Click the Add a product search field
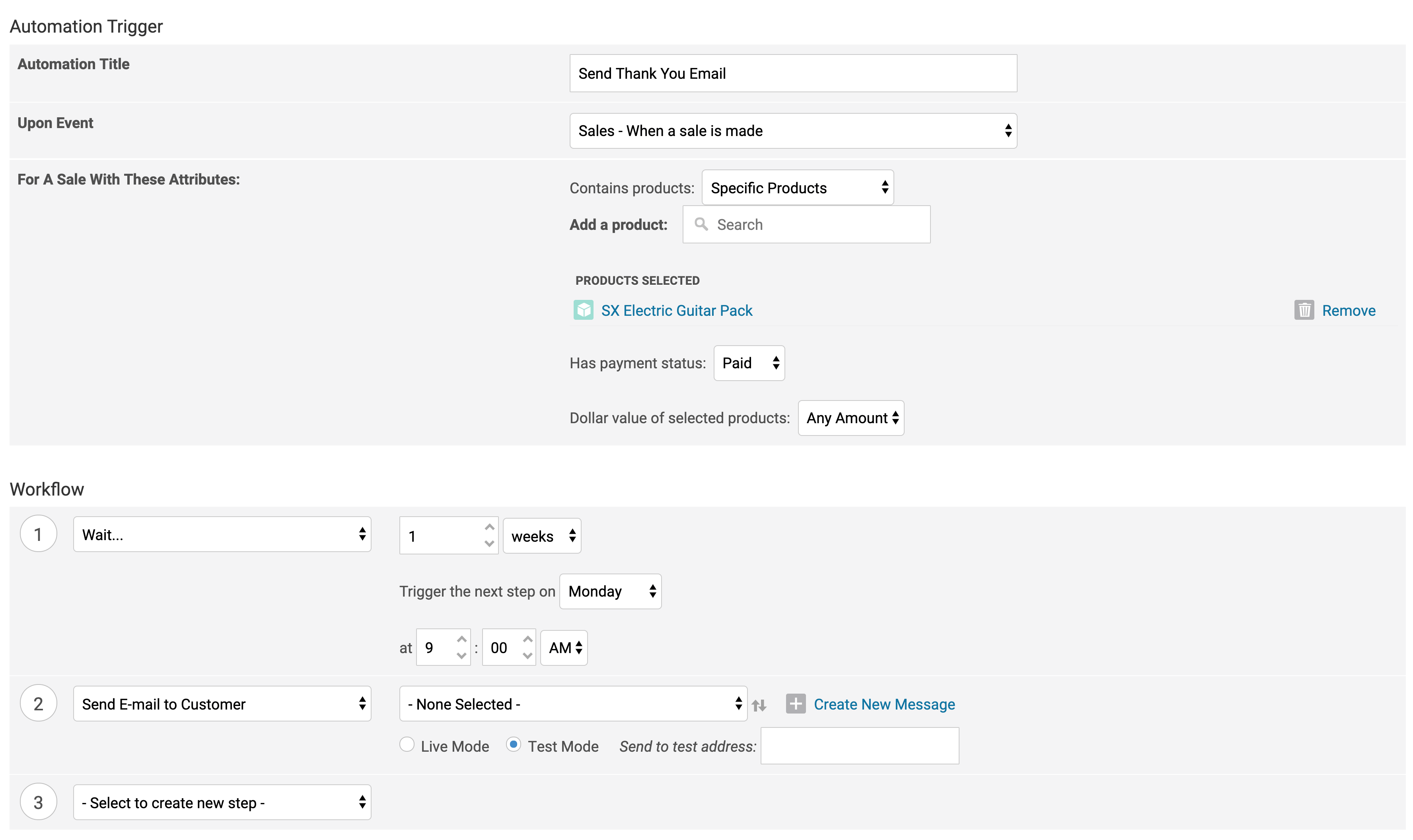Viewport: 1413px width, 840px height. 806,224
